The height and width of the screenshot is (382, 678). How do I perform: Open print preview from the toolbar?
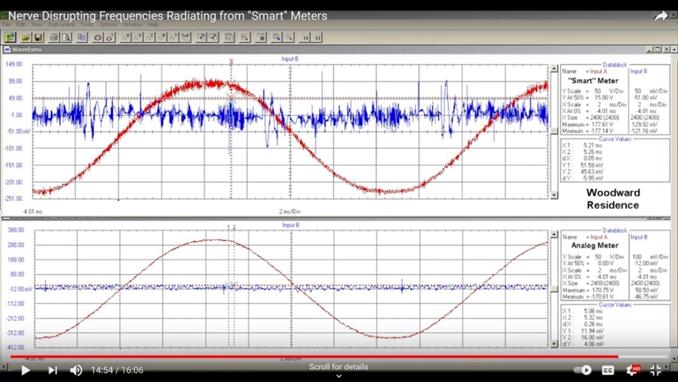pos(66,38)
